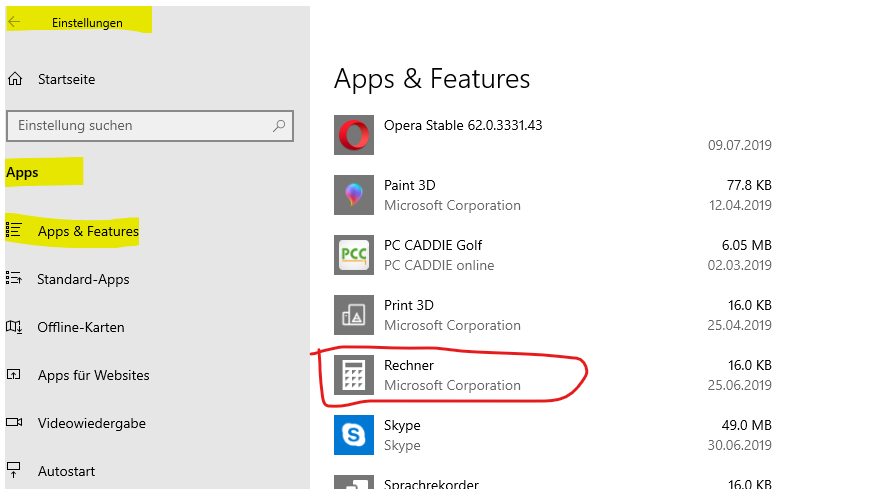Select Opera Stable 62.0.3331.43 entry
Image resolution: width=880 pixels, height=489 pixels.
pos(463,125)
